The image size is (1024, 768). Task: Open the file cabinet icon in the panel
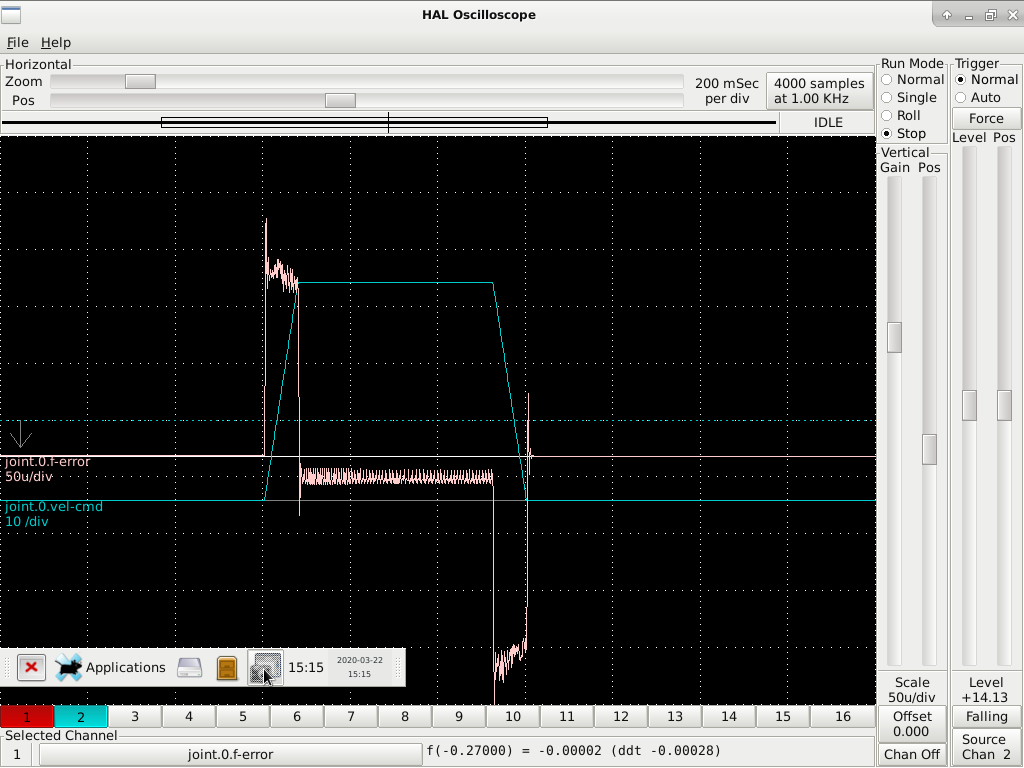click(227, 667)
